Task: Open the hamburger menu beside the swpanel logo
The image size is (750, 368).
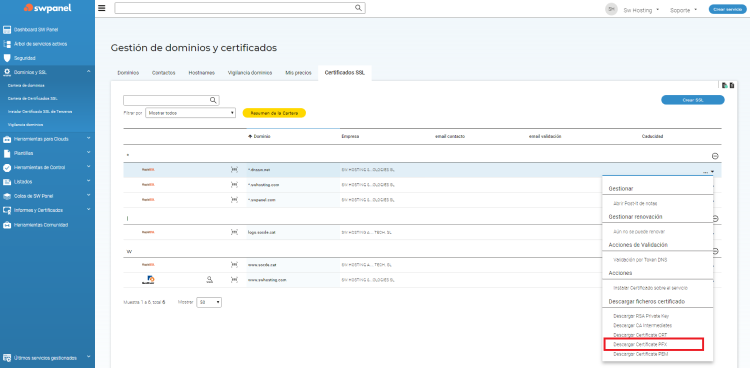Action: click(x=101, y=8)
